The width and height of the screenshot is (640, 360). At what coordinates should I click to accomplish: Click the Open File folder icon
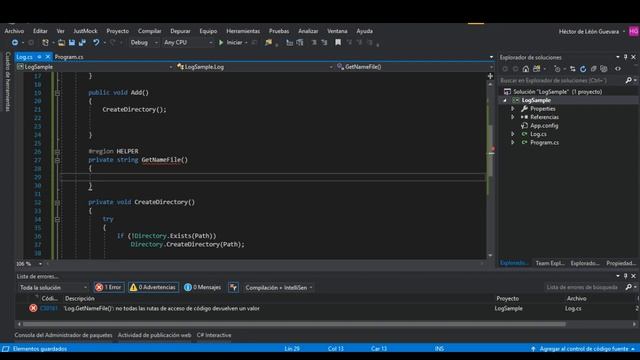61,42
